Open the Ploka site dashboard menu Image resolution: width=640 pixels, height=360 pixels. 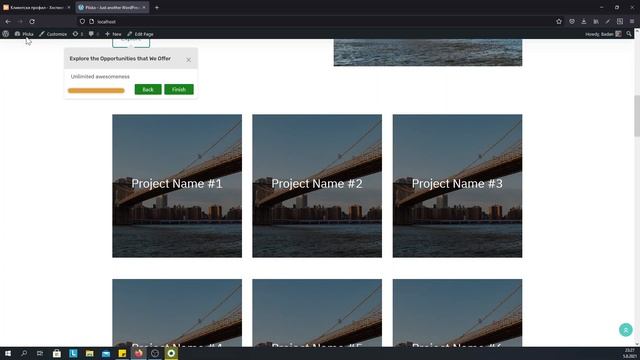[x=24, y=34]
